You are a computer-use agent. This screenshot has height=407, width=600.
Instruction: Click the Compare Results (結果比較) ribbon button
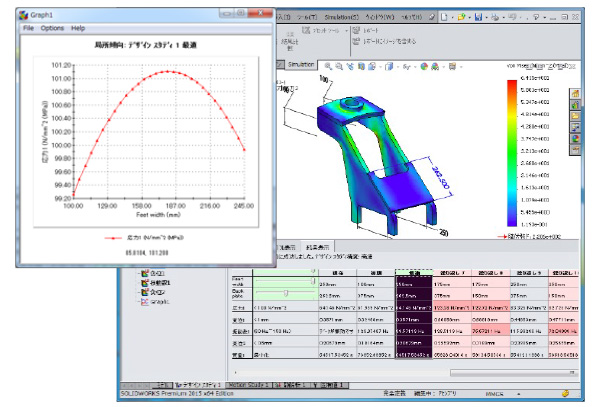(x=290, y=41)
